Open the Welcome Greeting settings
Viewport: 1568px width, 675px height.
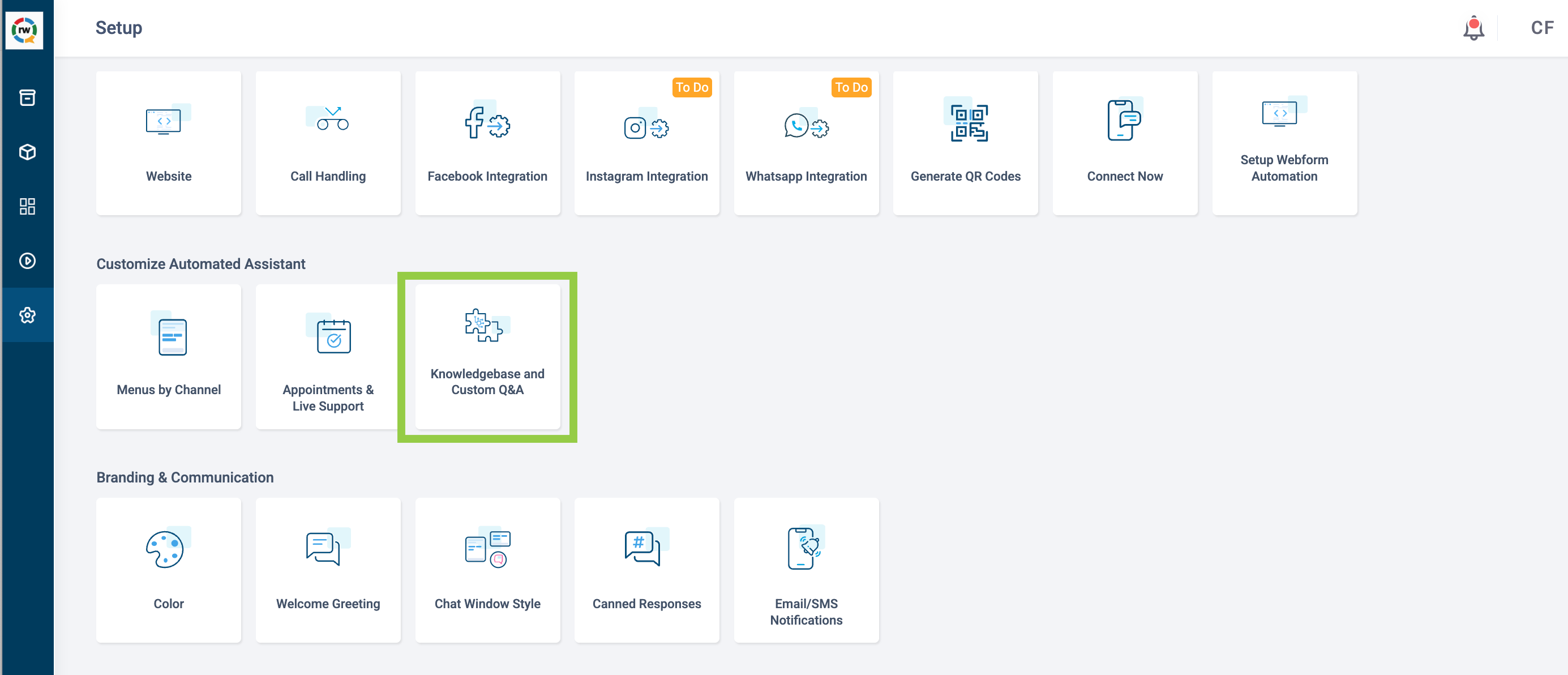click(328, 570)
